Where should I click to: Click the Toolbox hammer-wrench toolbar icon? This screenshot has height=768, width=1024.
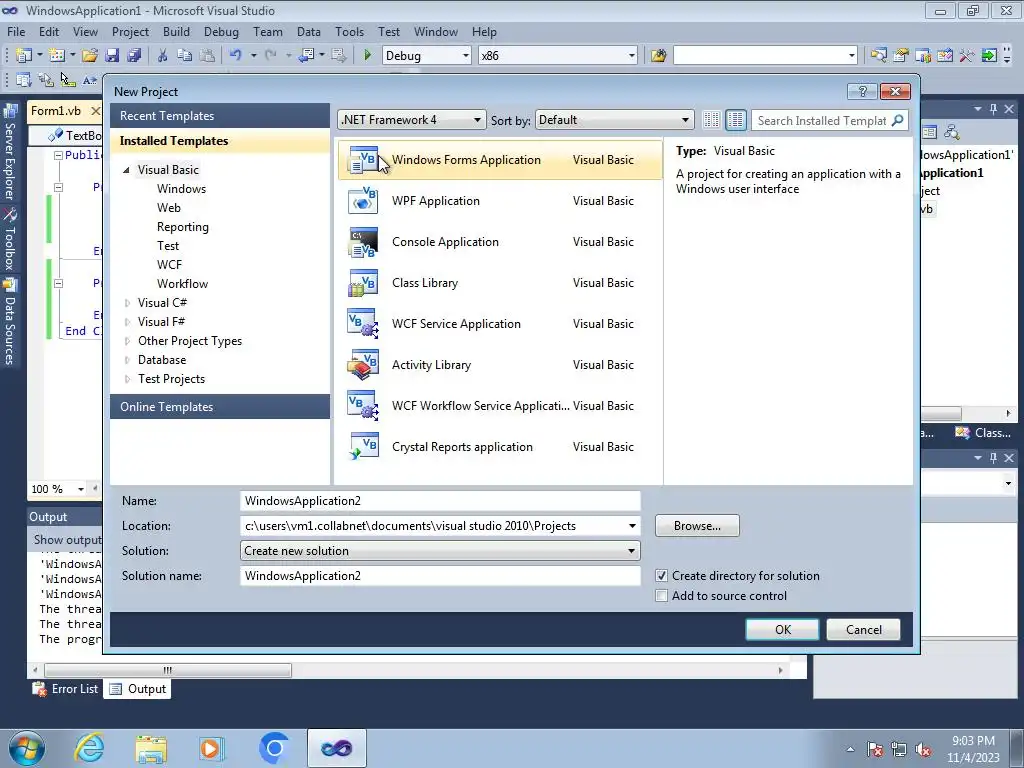pos(967,56)
